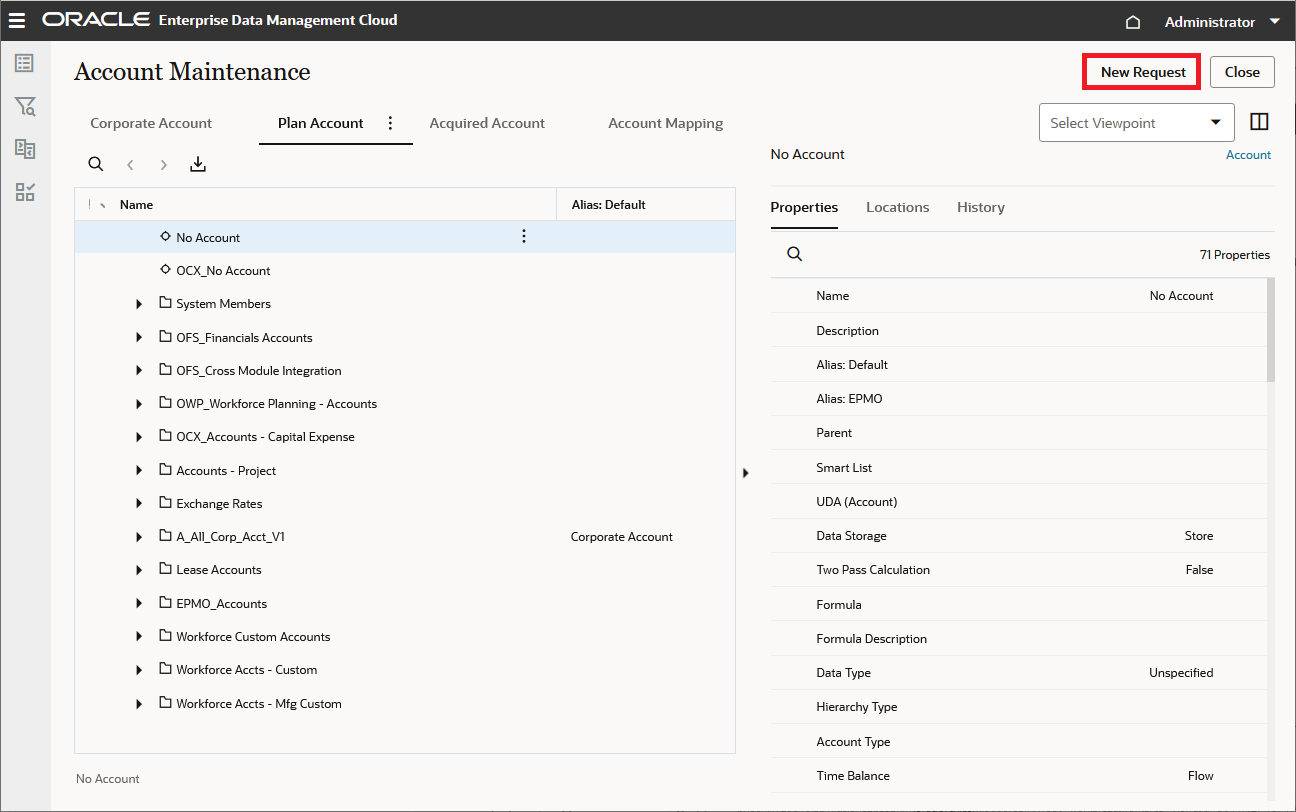Click the Data Type property row
This screenshot has width=1296, height=812.
[1018, 673]
